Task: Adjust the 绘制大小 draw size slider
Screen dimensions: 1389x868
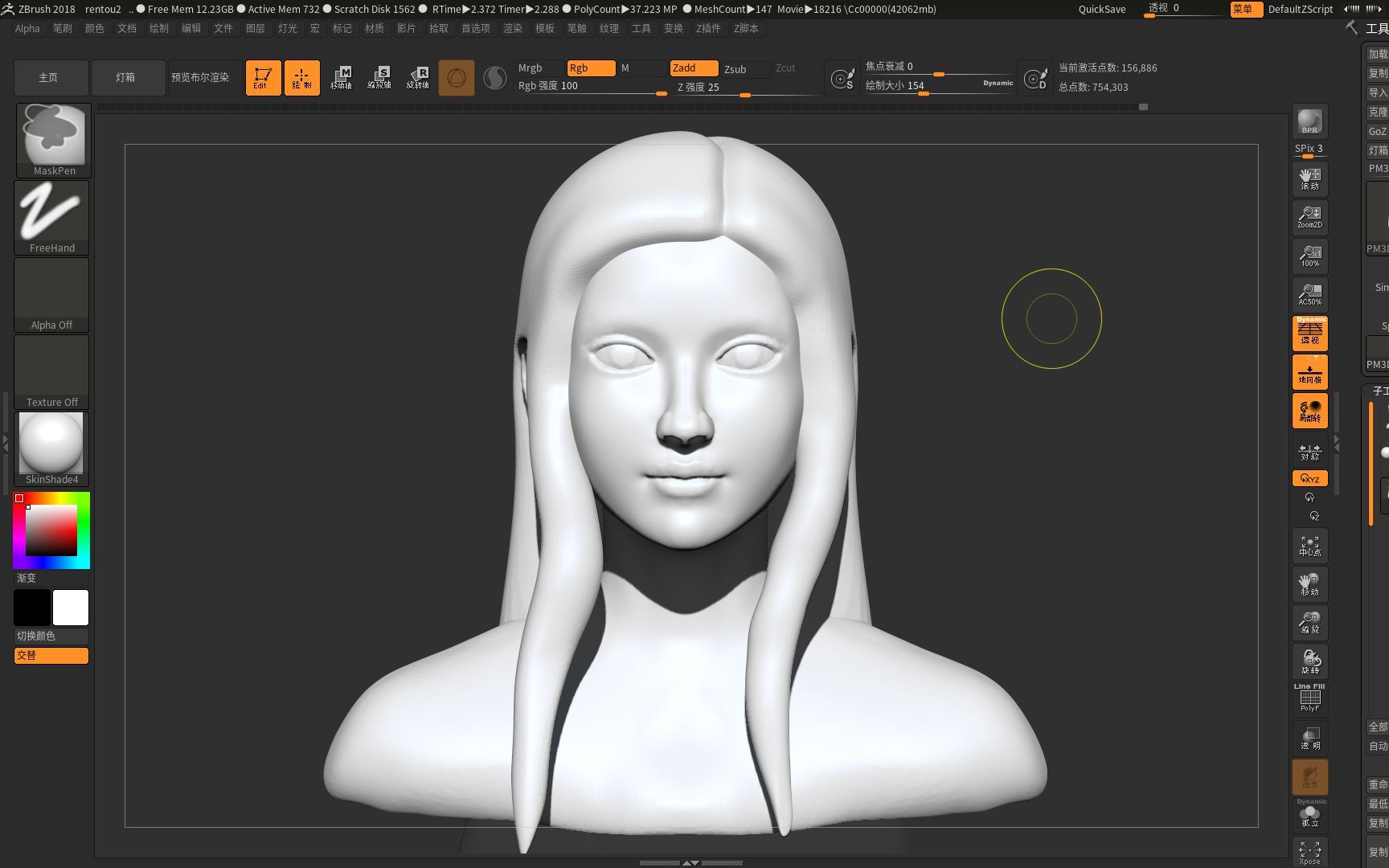Action: coord(939,86)
